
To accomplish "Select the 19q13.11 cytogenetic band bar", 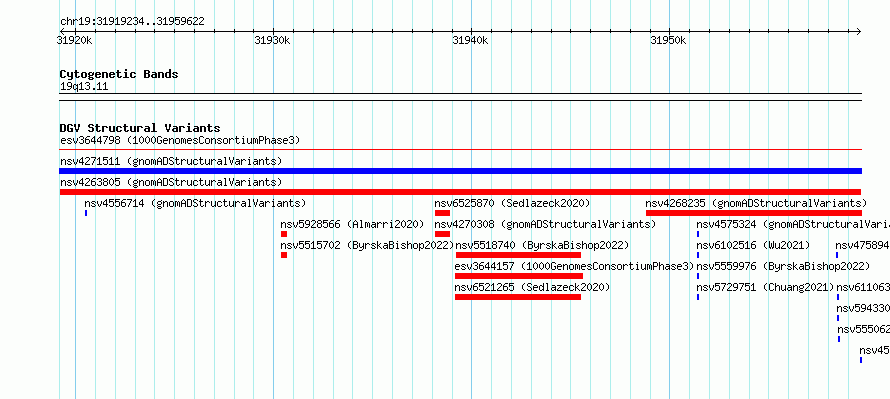I will [460, 97].
